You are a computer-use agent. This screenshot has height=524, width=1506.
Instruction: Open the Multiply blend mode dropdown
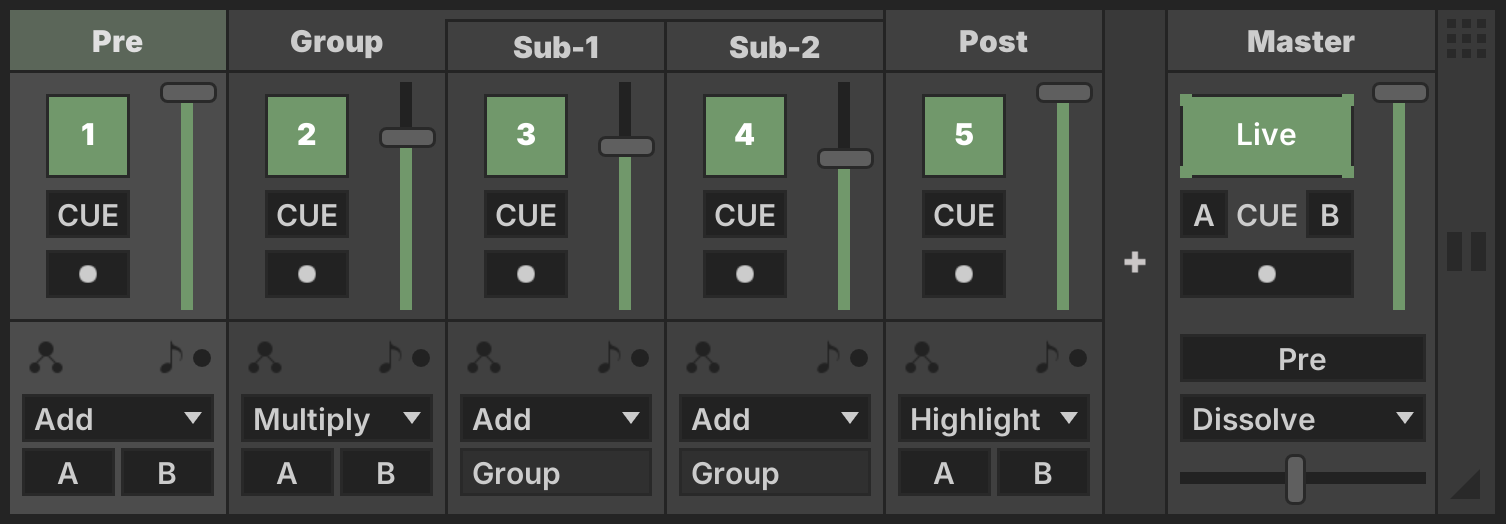pyautogui.click(x=336, y=419)
